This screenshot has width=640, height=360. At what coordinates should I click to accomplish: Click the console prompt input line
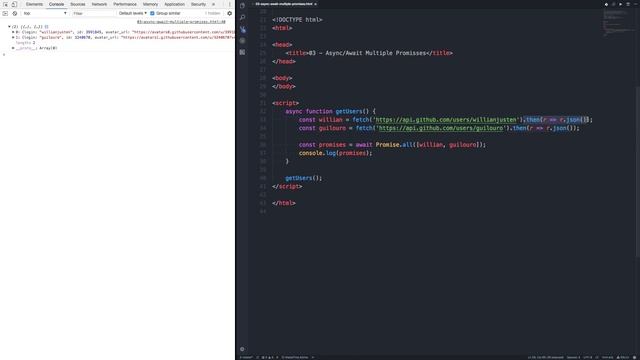tap(118, 54)
